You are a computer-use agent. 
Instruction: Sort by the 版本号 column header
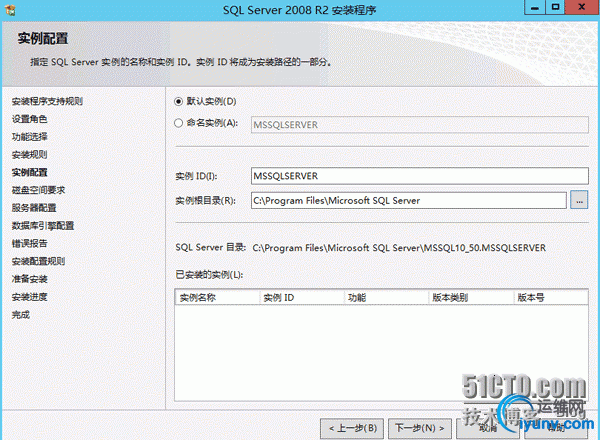(551, 297)
